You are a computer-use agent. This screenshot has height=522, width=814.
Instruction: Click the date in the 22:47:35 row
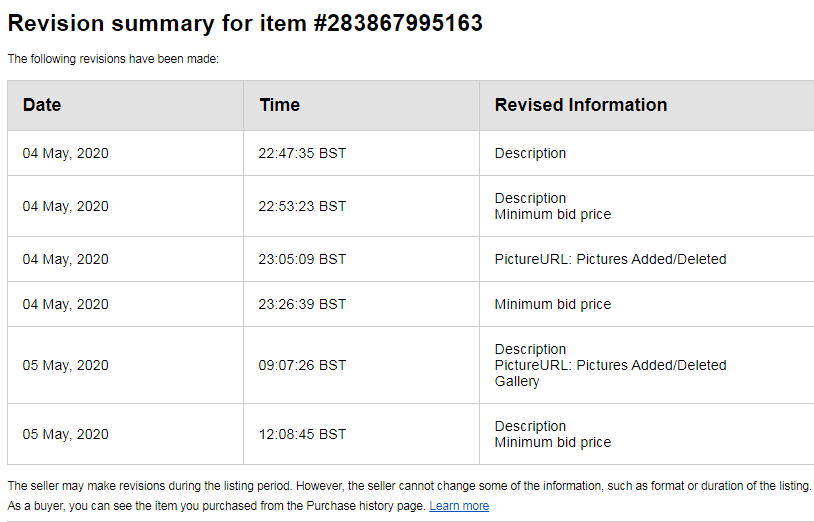[x=66, y=153]
